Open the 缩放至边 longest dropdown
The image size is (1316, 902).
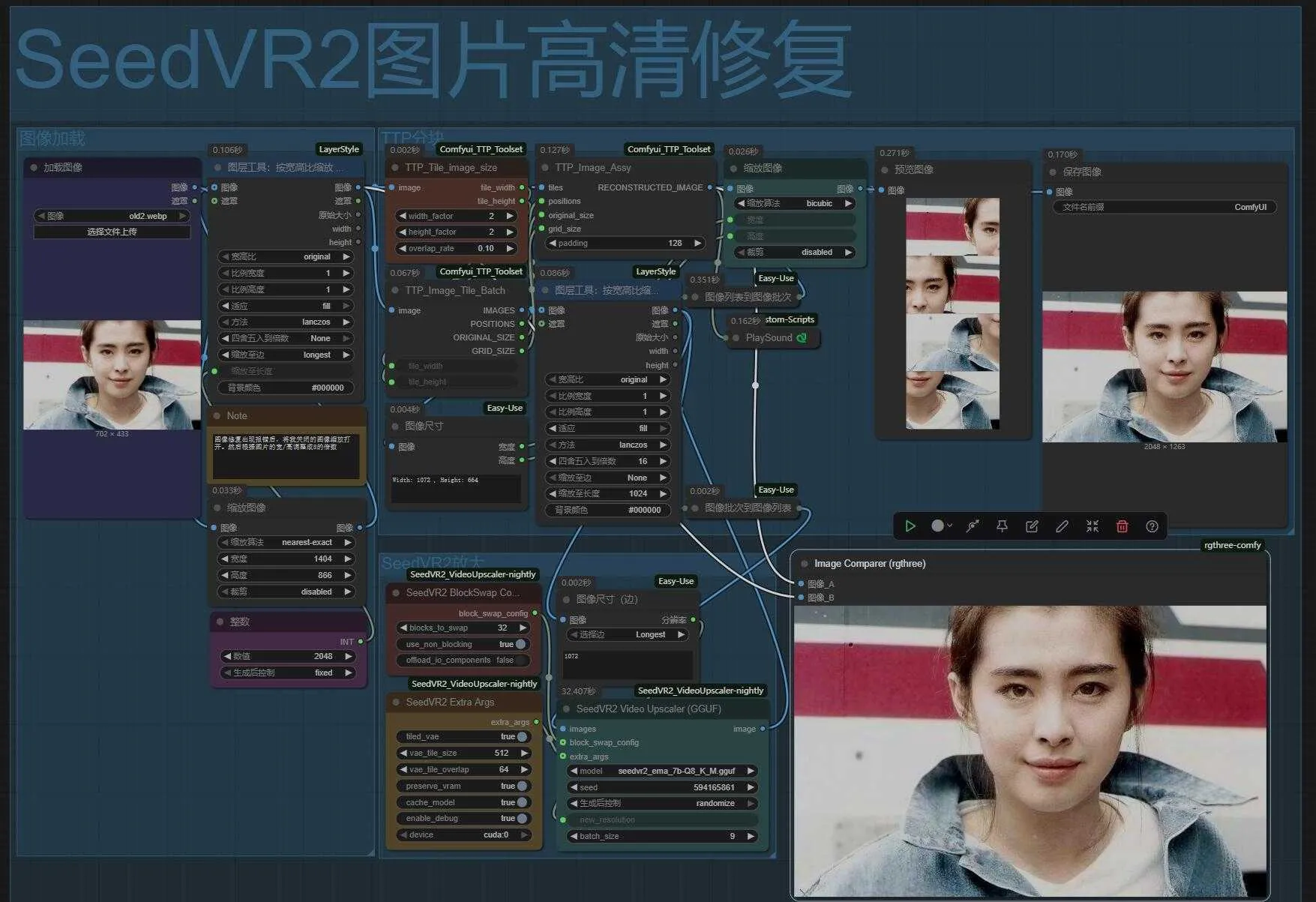(286, 355)
